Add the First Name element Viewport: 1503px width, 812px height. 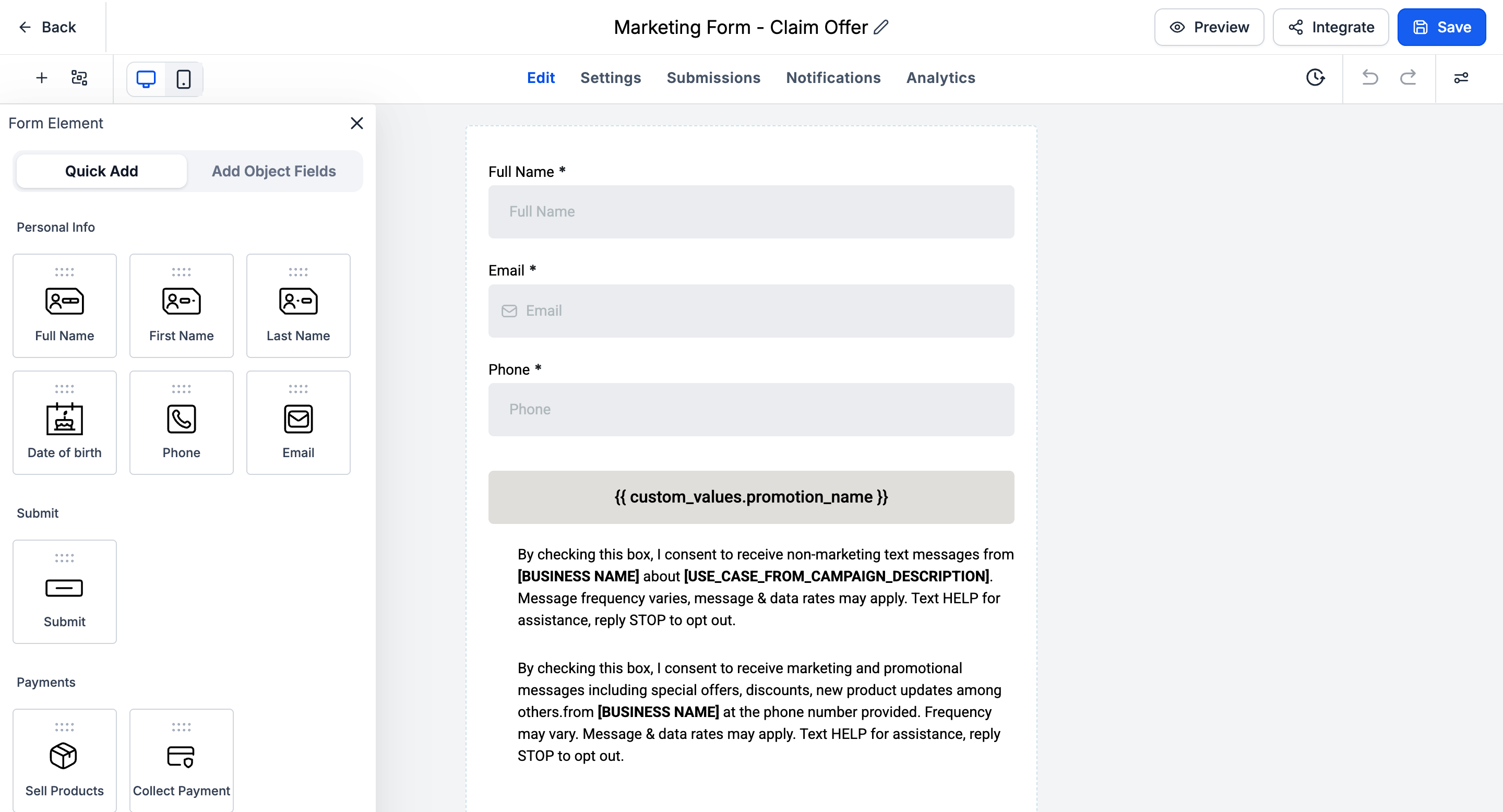tap(182, 306)
